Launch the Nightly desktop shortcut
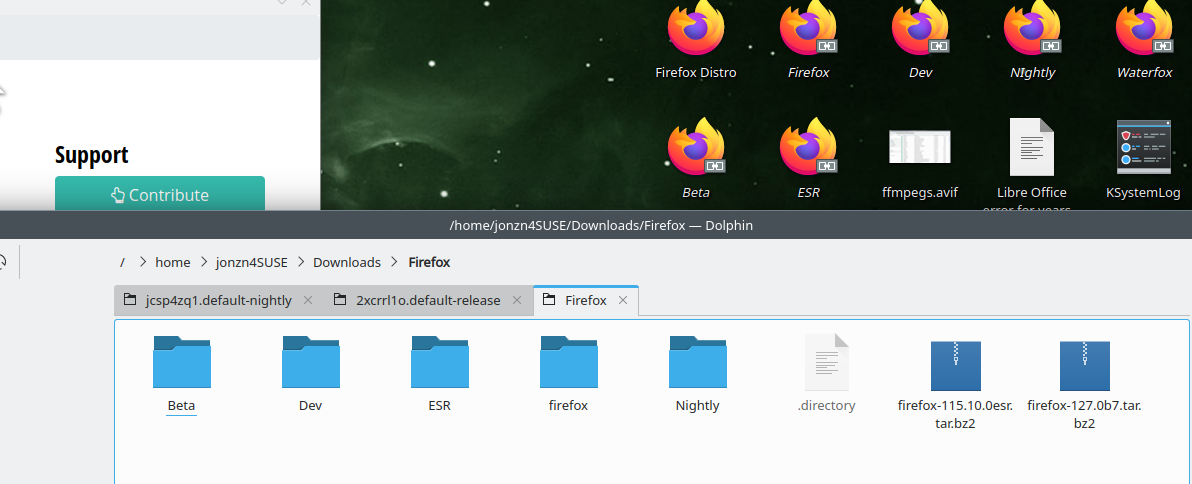 click(1032, 30)
